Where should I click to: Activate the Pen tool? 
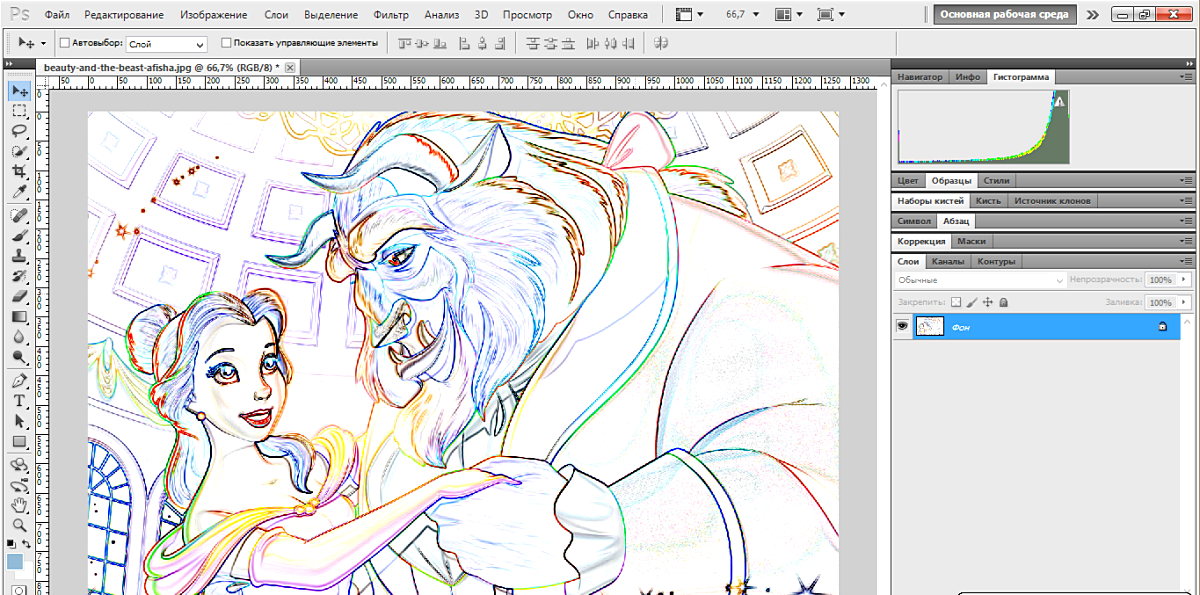coord(19,381)
